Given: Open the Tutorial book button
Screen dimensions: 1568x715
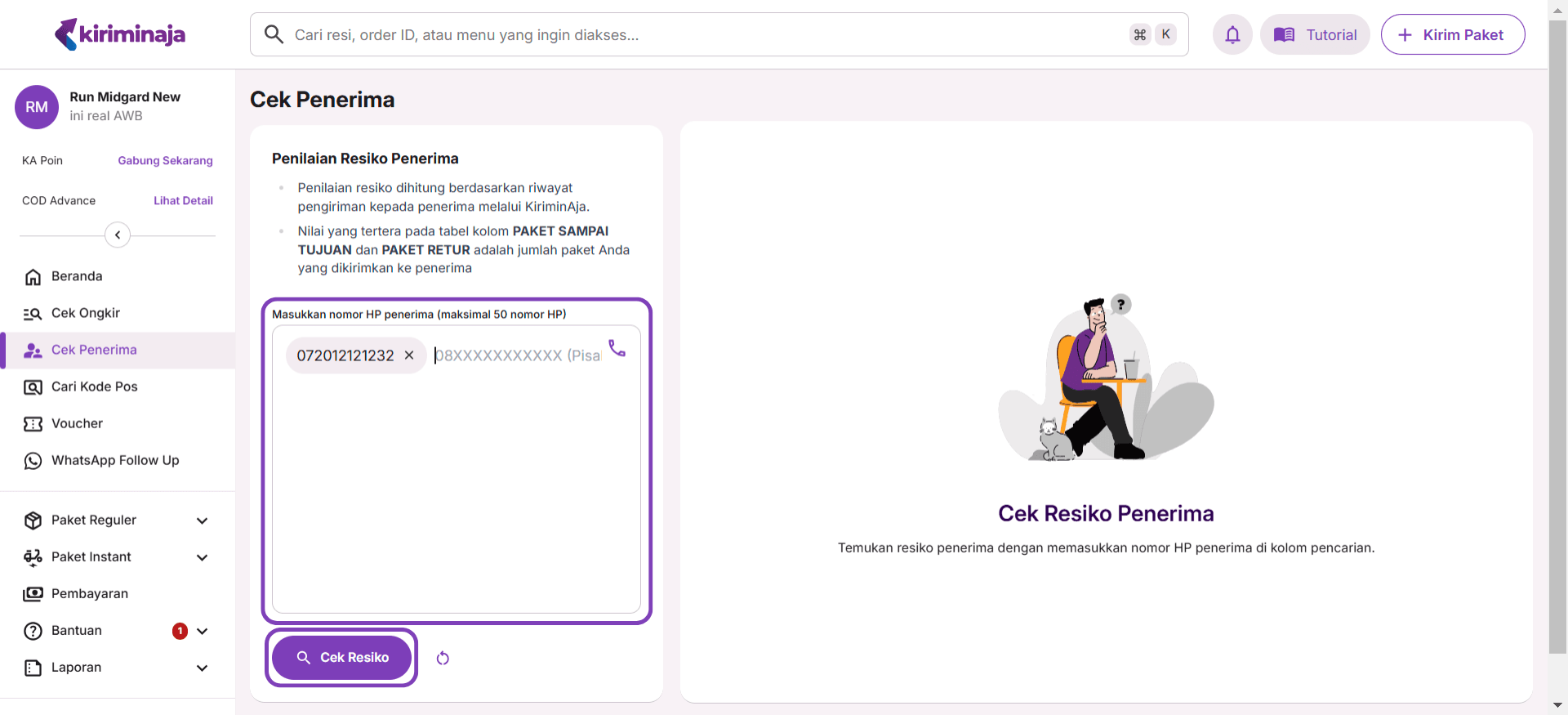Looking at the screenshot, I should pyautogui.click(x=1315, y=34).
